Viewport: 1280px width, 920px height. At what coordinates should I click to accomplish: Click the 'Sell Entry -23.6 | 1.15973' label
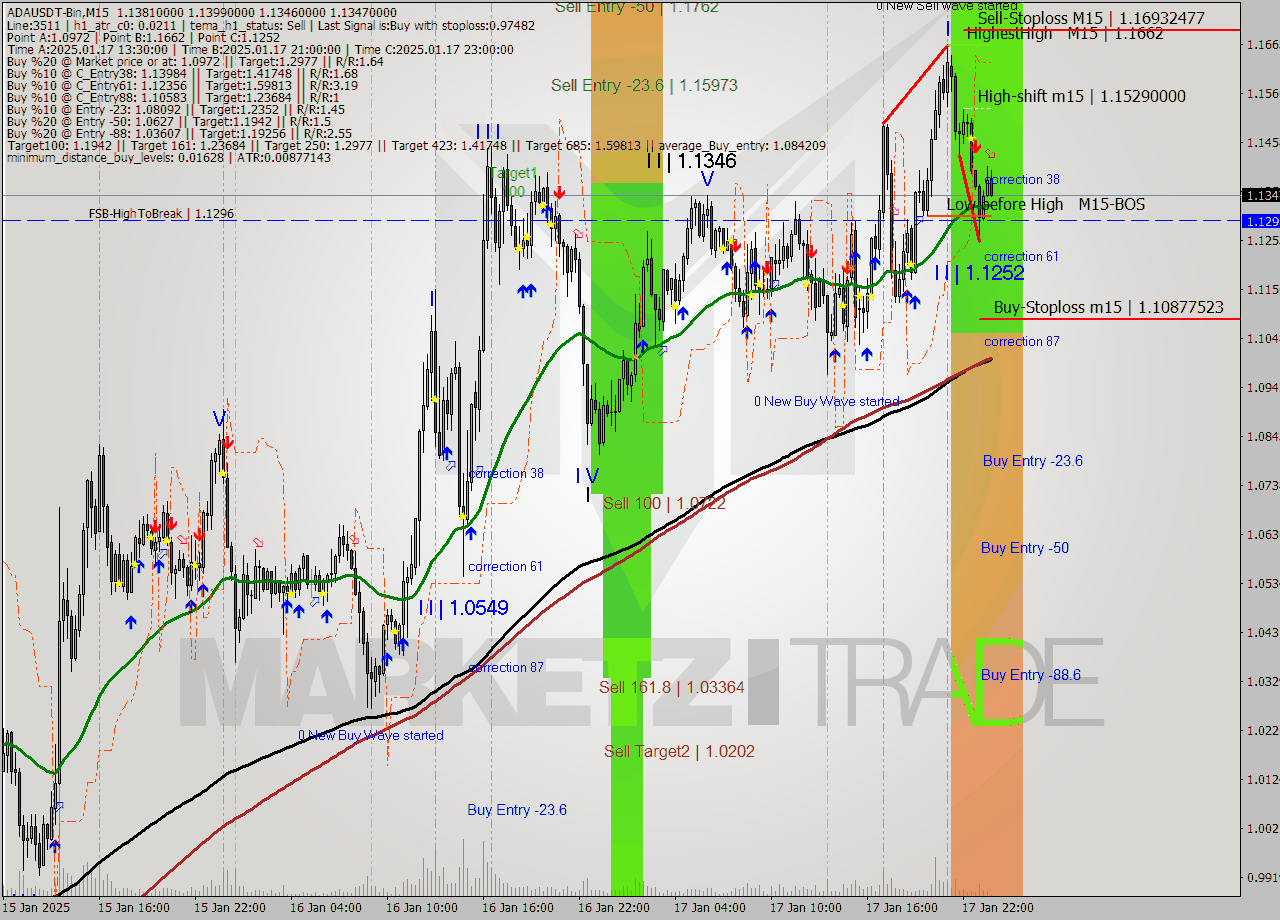pos(645,86)
